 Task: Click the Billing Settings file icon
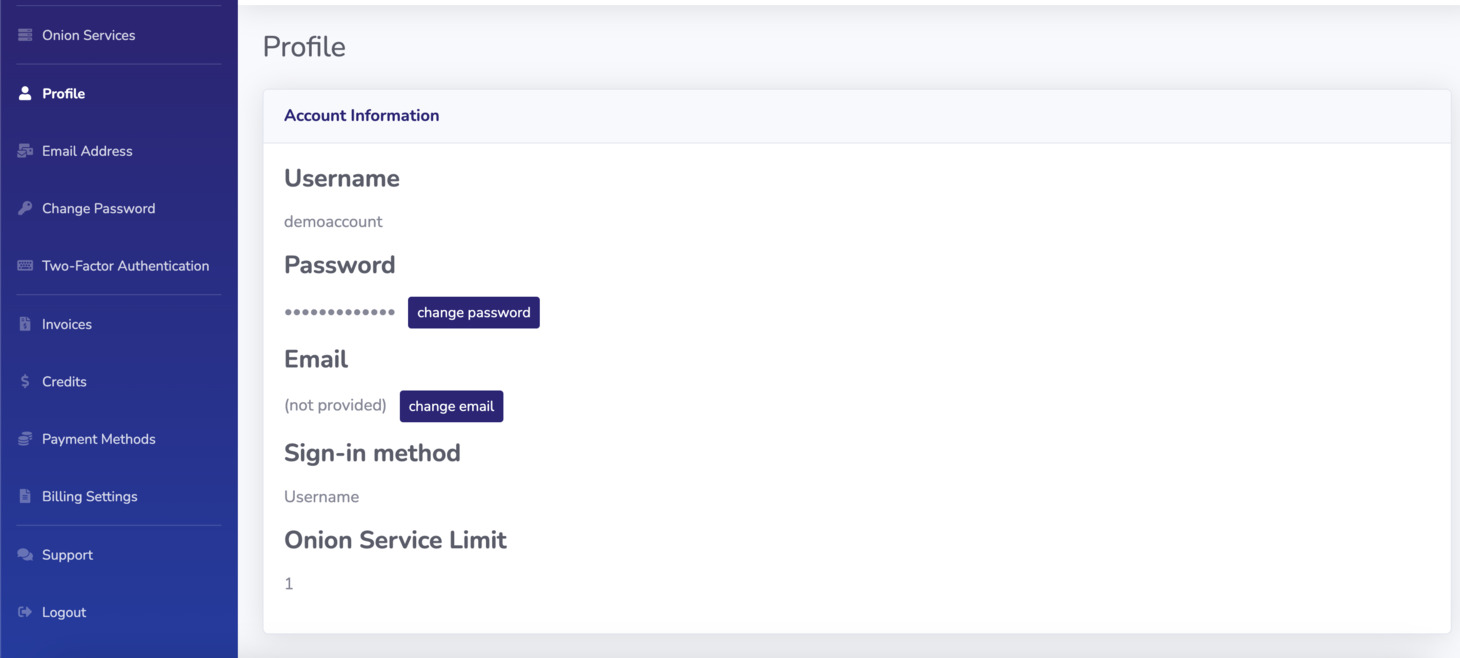click(25, 496)
